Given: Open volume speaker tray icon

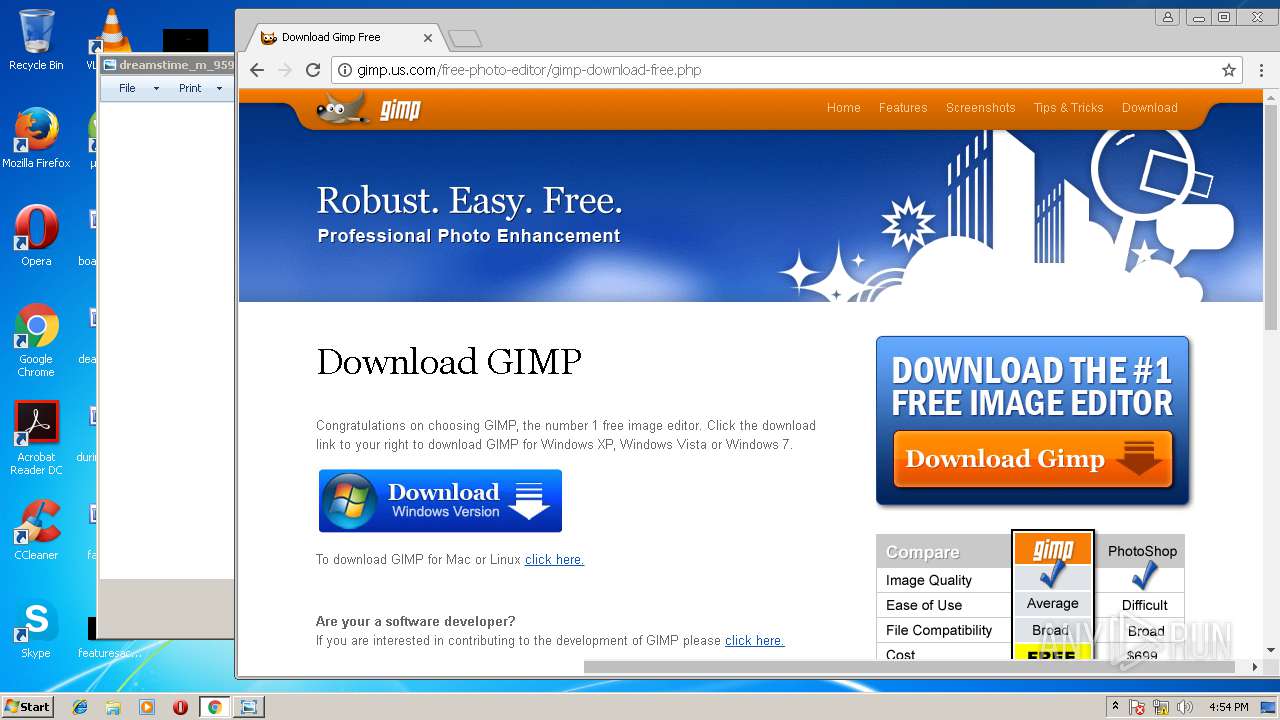Looking at the screenshot, I should point(1185,707).
